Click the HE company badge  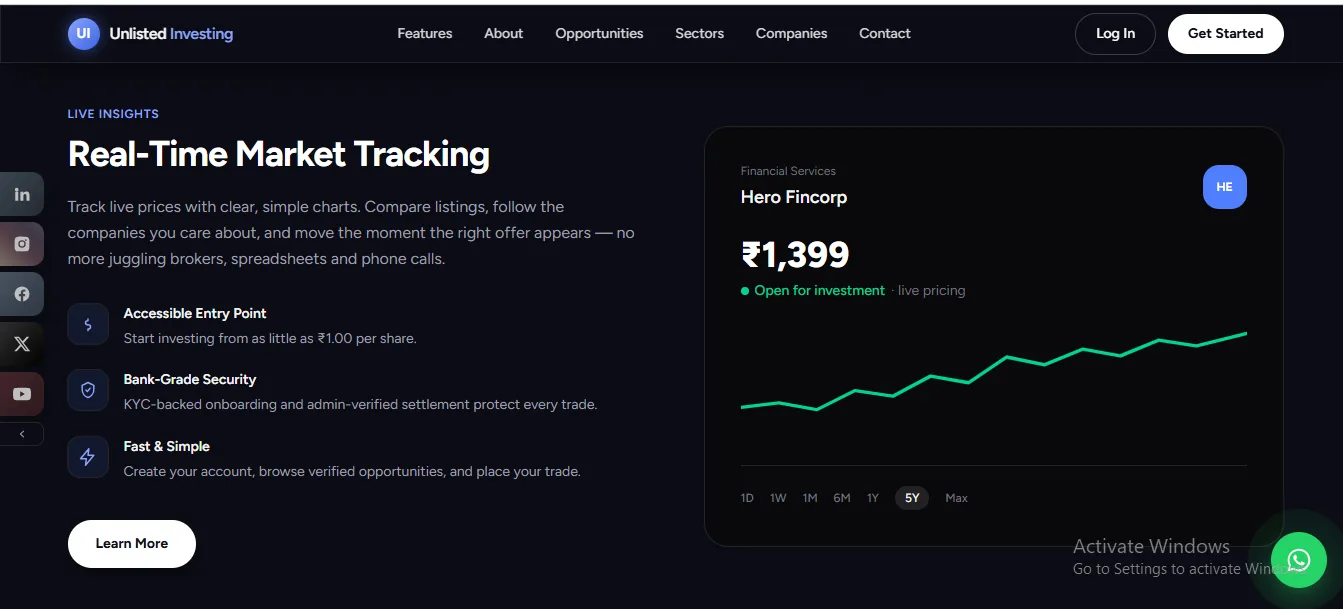click(x=1225, y=187)
